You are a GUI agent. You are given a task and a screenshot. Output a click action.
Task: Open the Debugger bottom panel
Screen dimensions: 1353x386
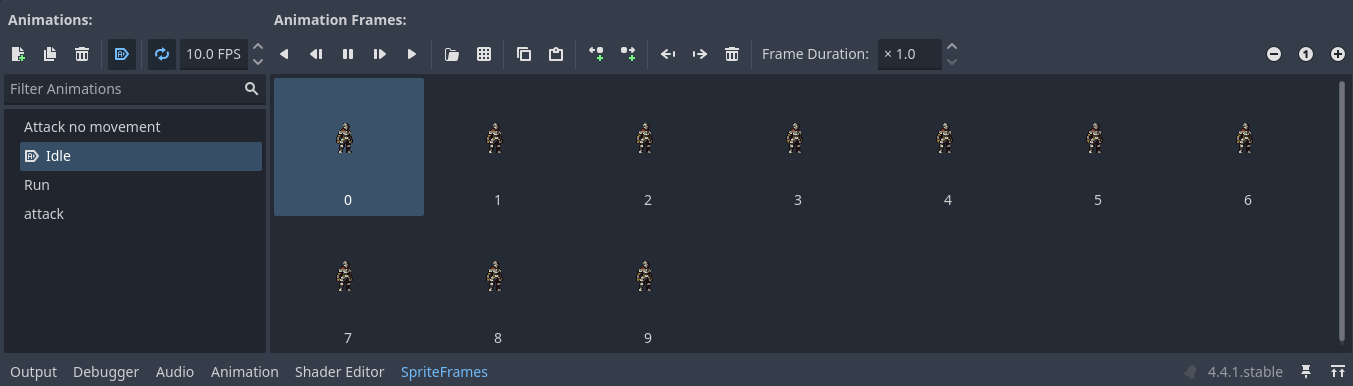pyautogui.click(x=106, y=372)
